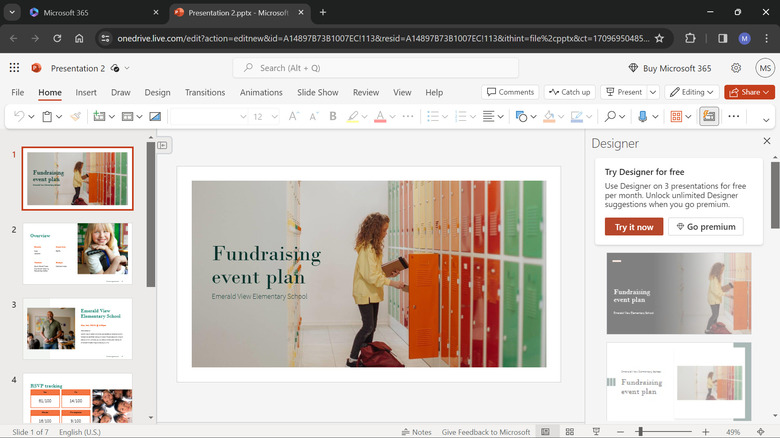Collapse the slide thumbnail pane
This screenshot has height=438, width=780.
tap(163, 145)
